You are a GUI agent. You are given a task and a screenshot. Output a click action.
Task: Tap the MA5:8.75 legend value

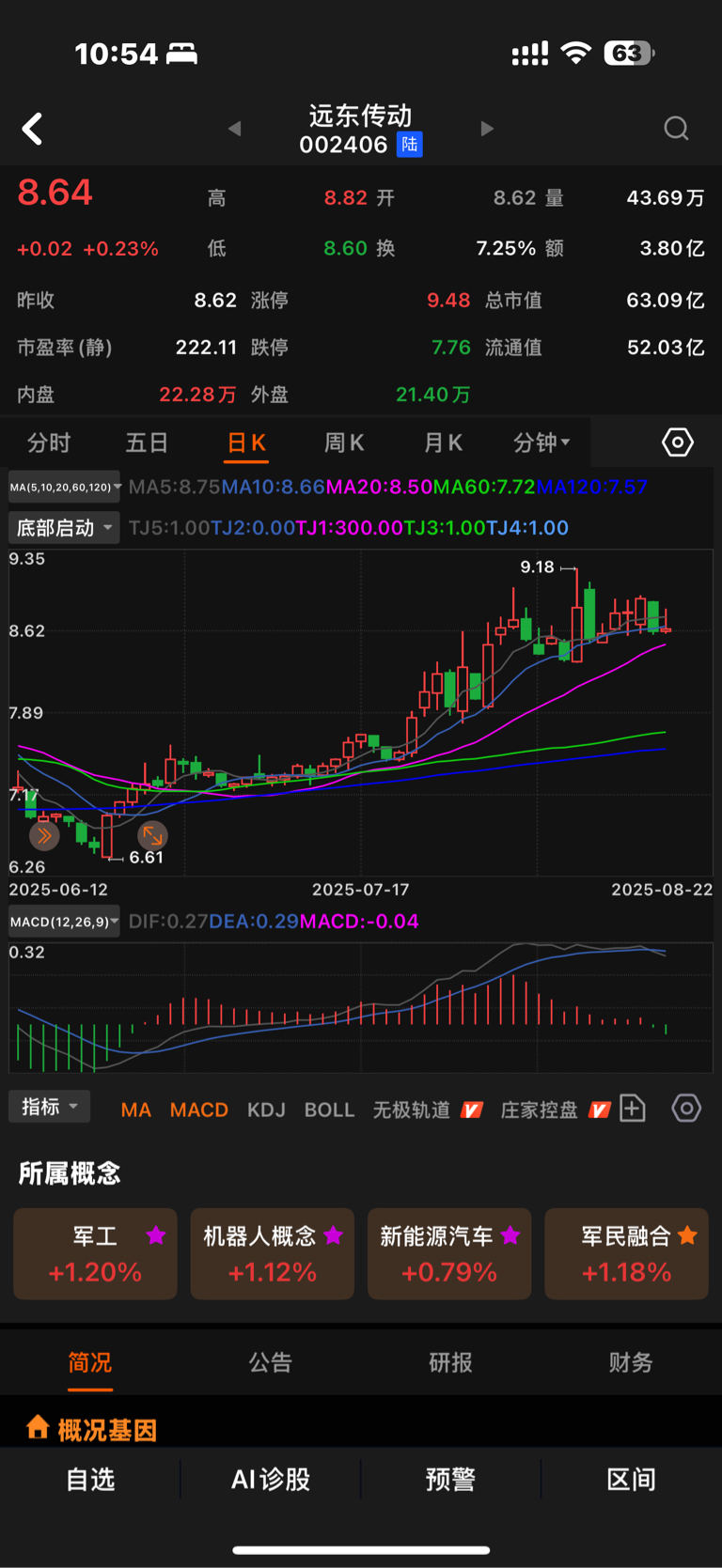(174, 487)
